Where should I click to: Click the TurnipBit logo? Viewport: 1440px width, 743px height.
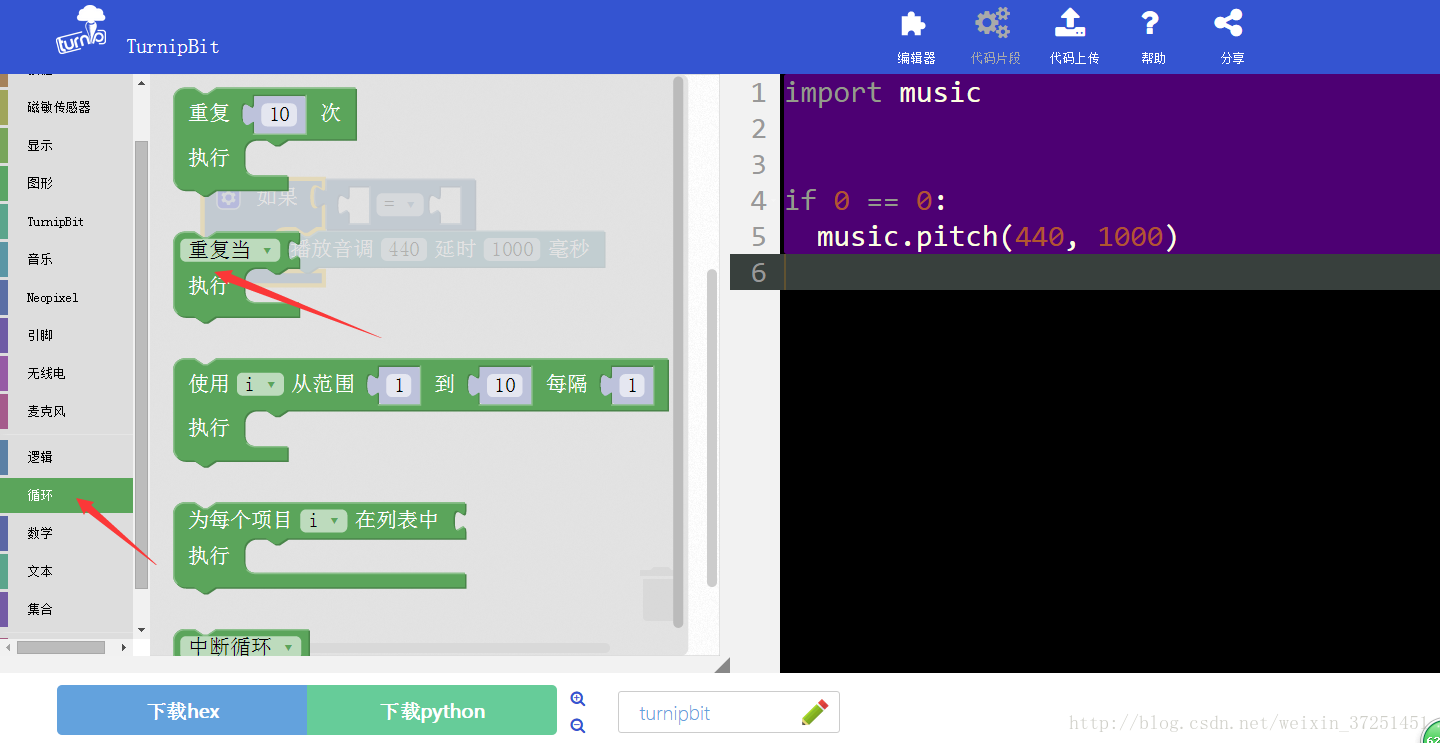point(81,31)
